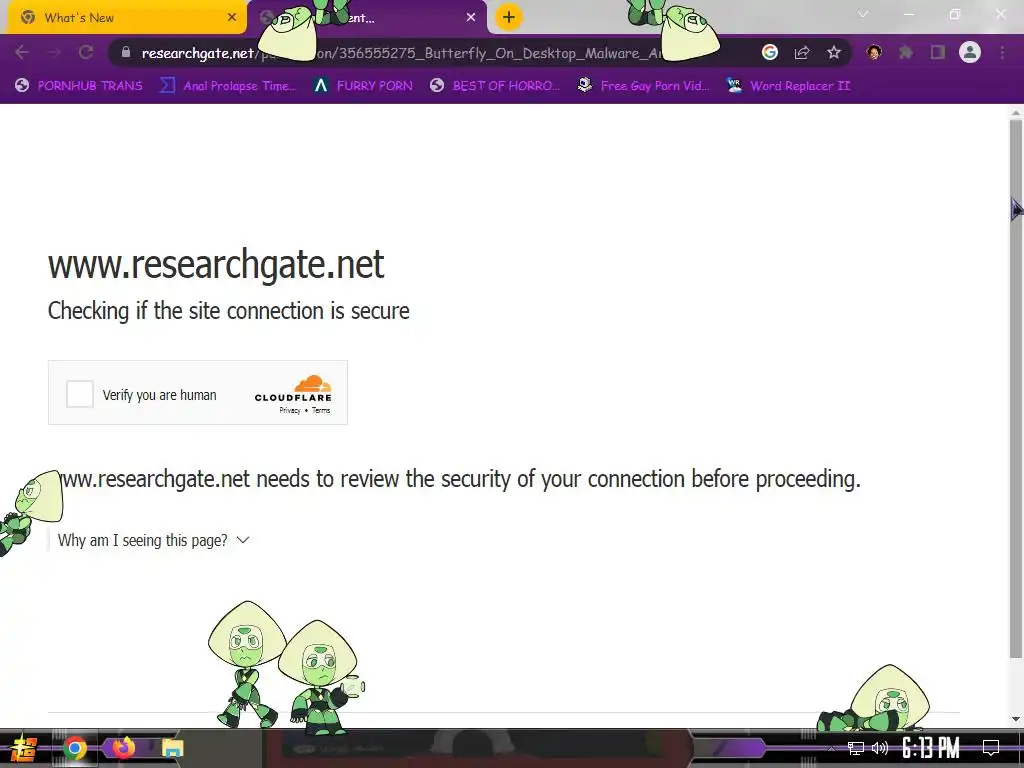
Task: Click scrollbar up arrow
Action: tap(1016, 113)
